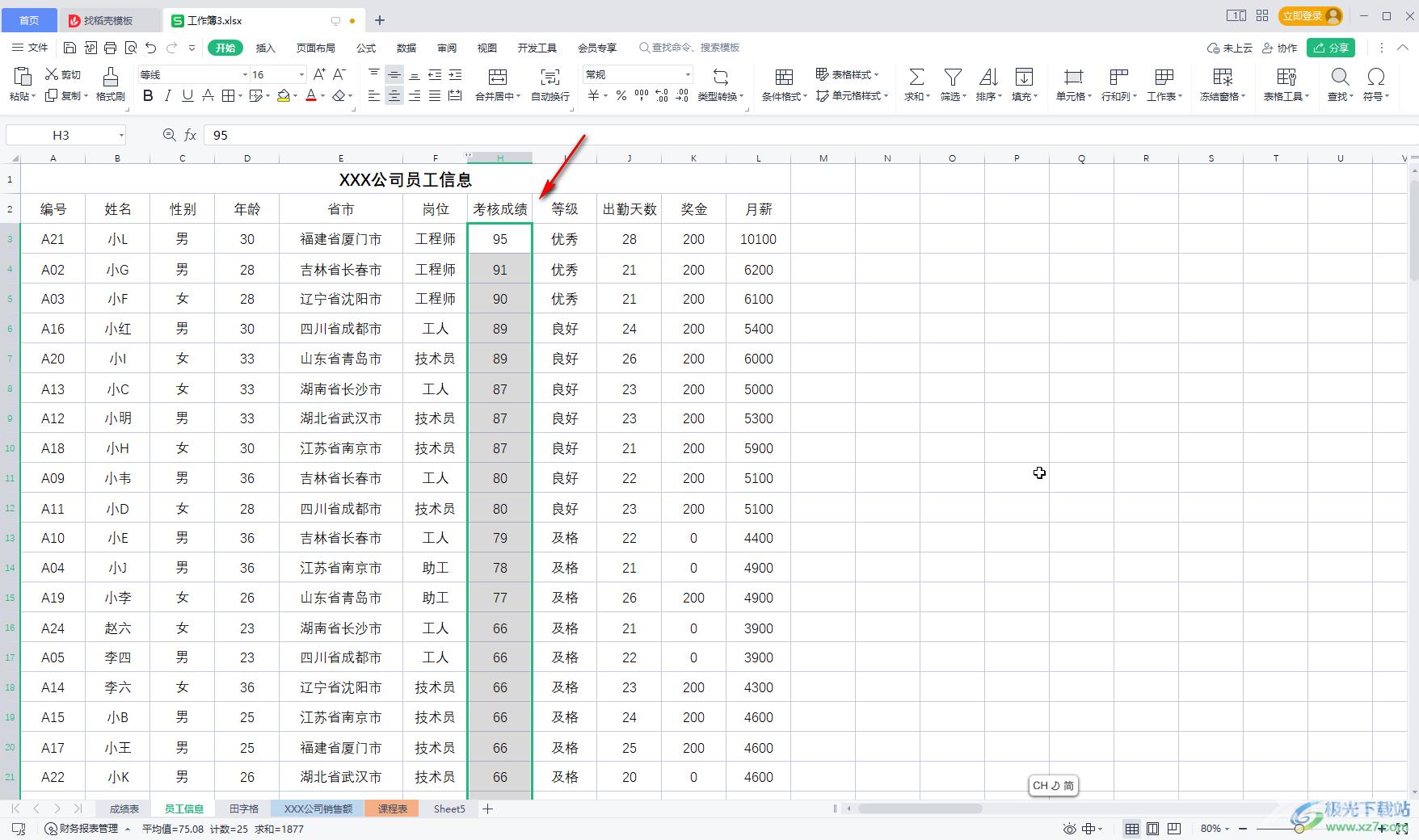Toggle align text left
The height and width of the screenshot is (840, 1419).
[x=373, y=96]
